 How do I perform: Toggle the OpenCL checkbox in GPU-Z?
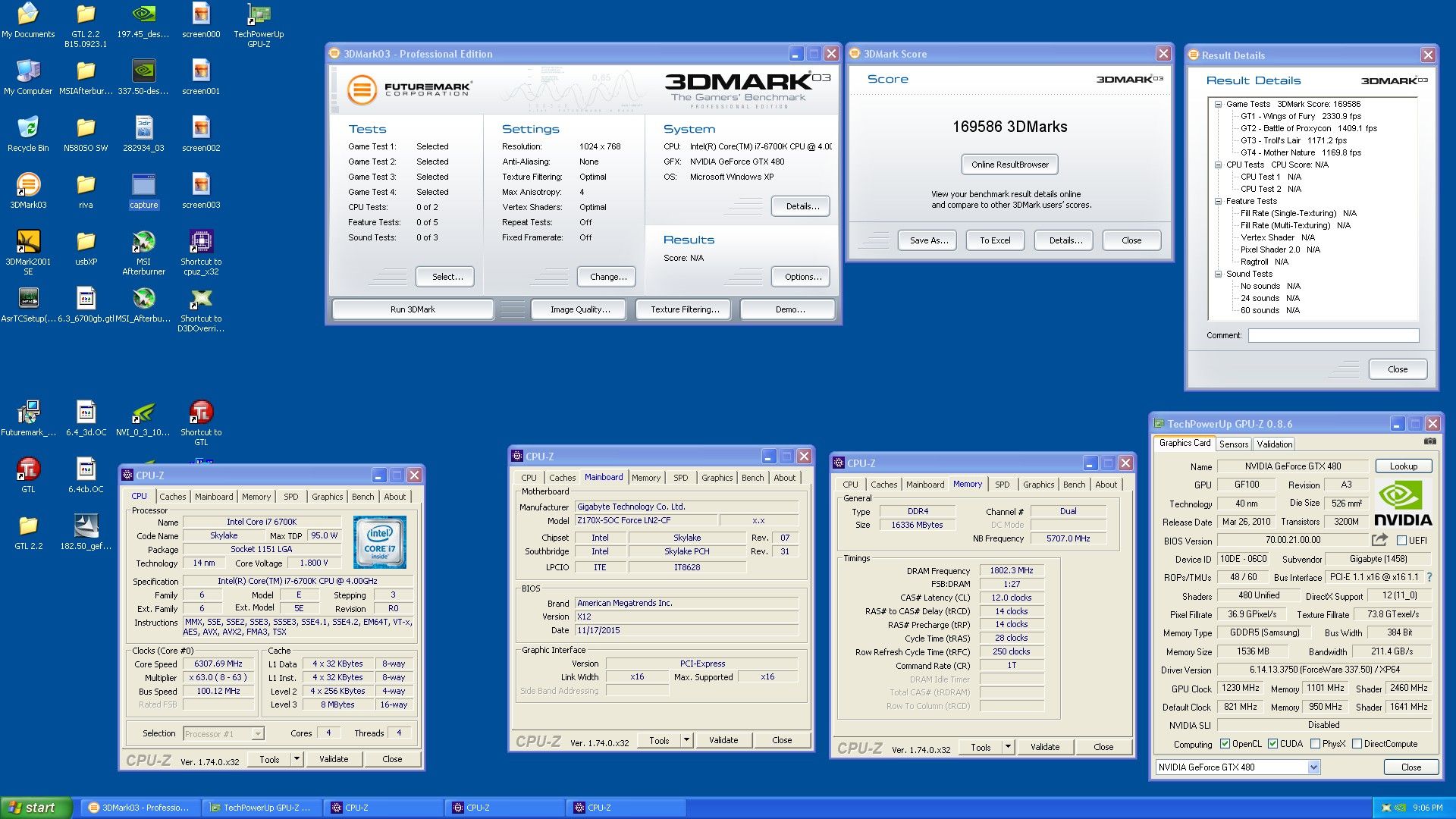click(x=1225, y=744)
